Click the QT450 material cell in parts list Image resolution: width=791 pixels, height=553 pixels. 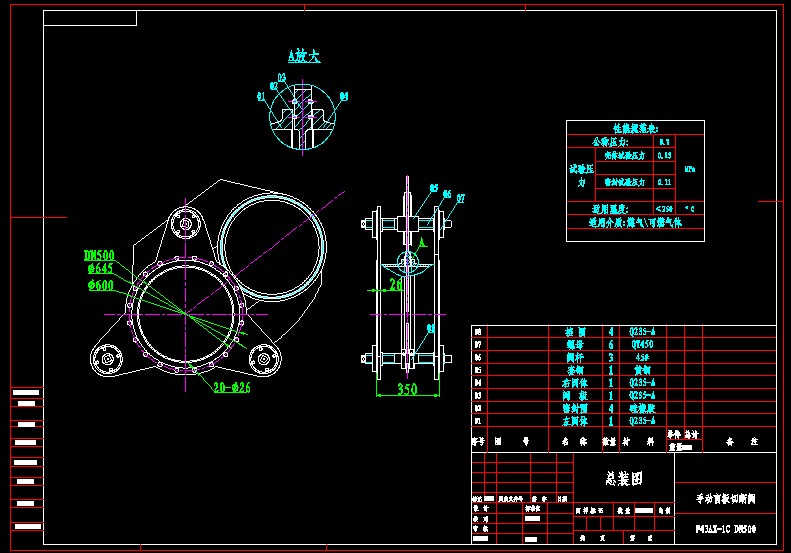point(636,342)
